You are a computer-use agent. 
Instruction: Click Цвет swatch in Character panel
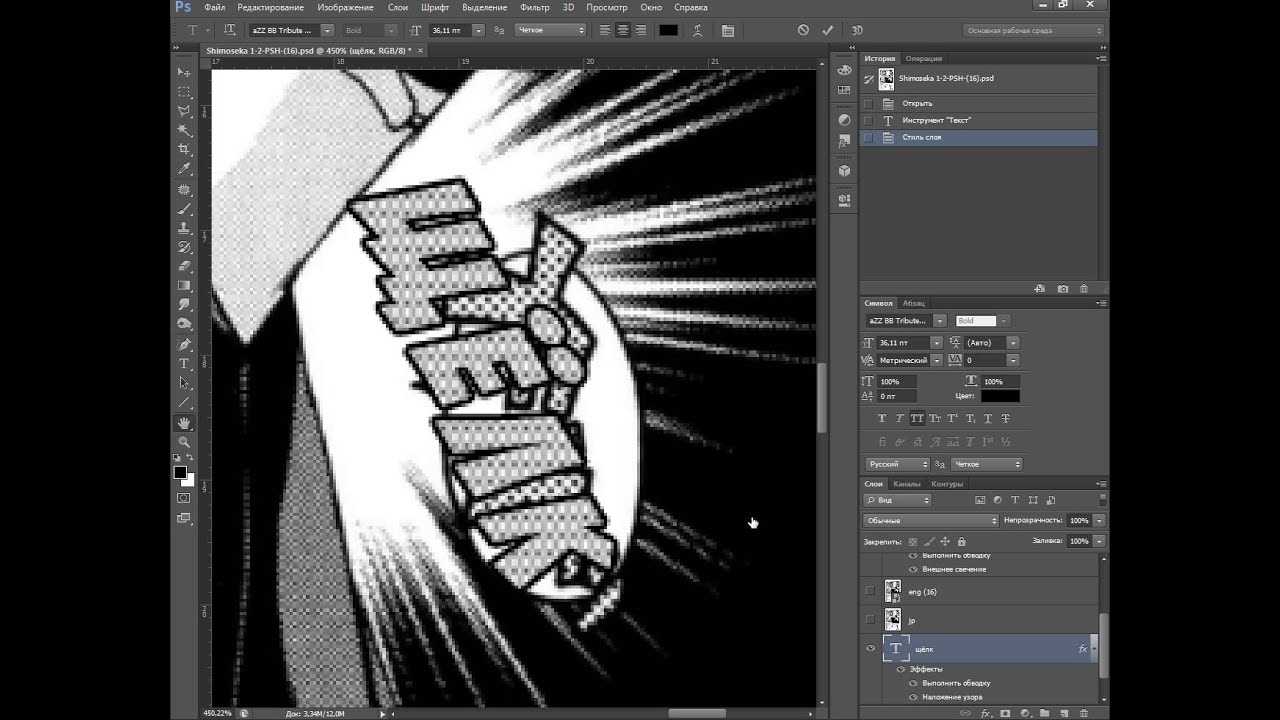click(1000, 396)
